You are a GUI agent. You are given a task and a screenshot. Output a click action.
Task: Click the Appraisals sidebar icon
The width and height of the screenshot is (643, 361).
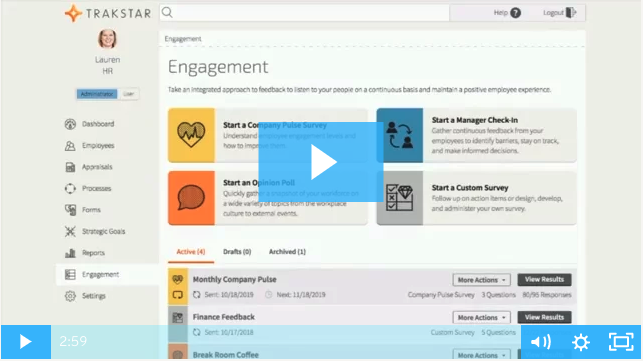click(70, 167)
